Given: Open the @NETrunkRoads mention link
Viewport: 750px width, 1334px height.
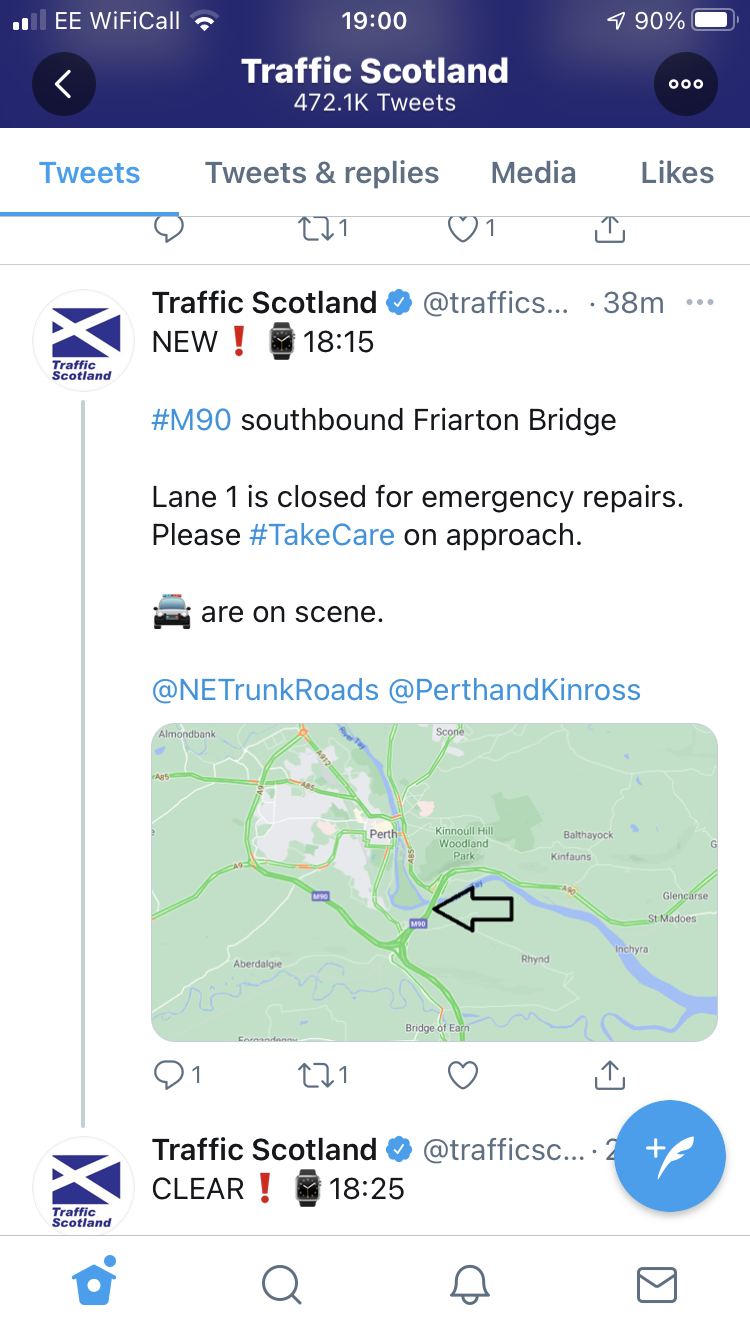Looking at the screenshot, I should (x=265, y=689).
